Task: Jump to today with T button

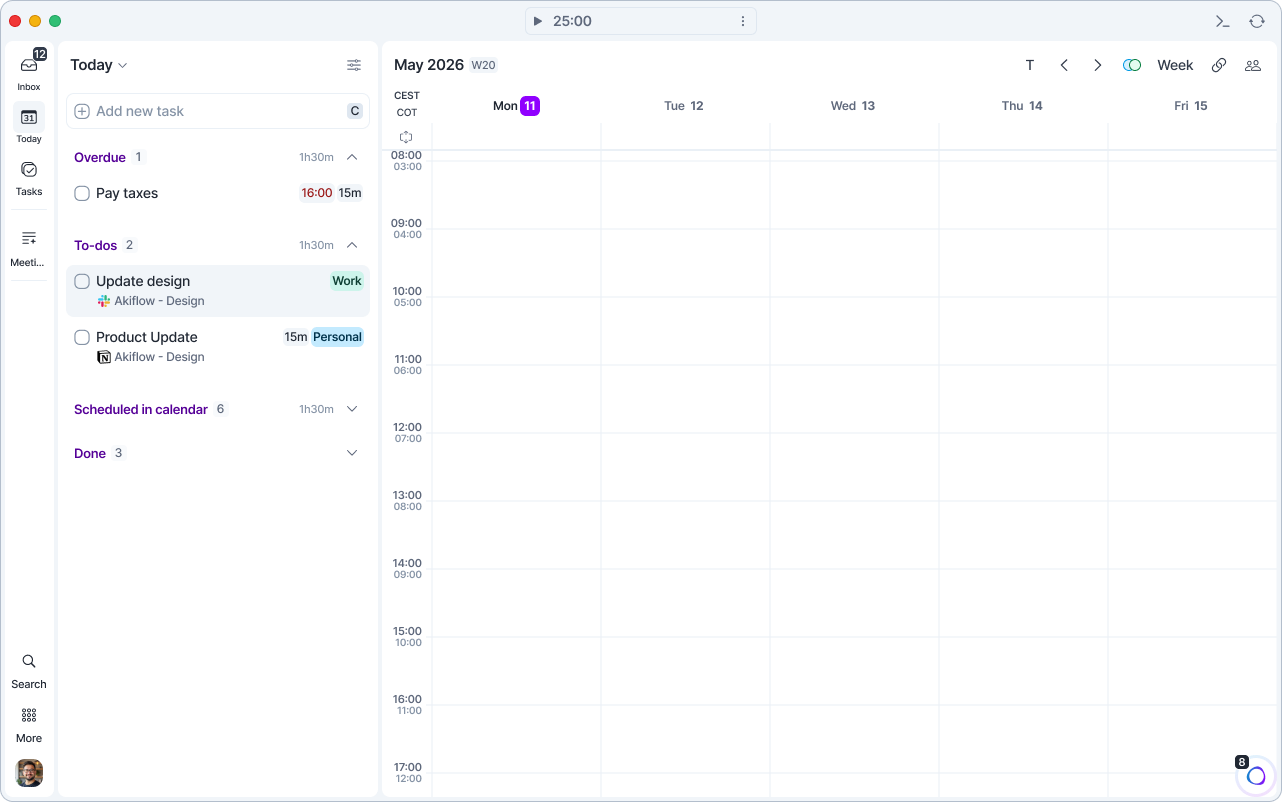Action: click(1030, 65)
